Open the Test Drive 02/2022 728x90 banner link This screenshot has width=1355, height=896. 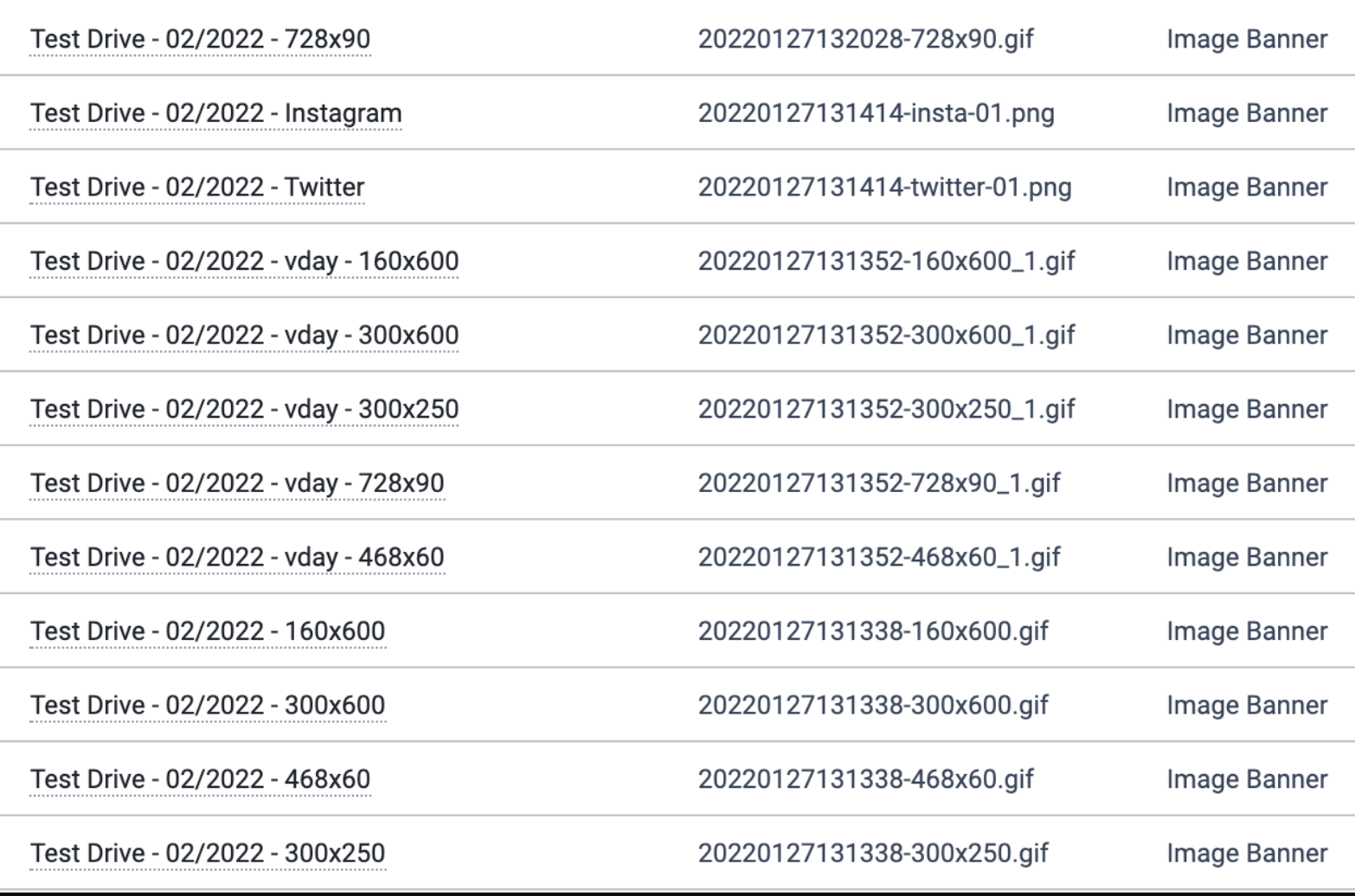[x=201, y=39]
